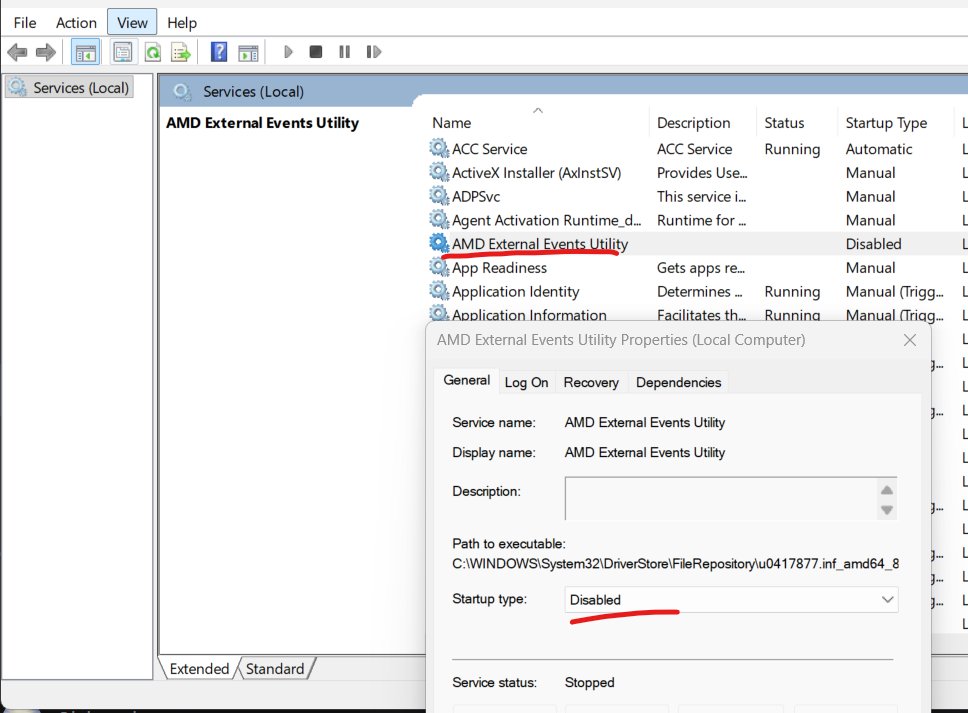Select the Agent Activation Runtime gear icon
Image resolution: width=968 pixels, height=713 pixels.
click(439, 219)
